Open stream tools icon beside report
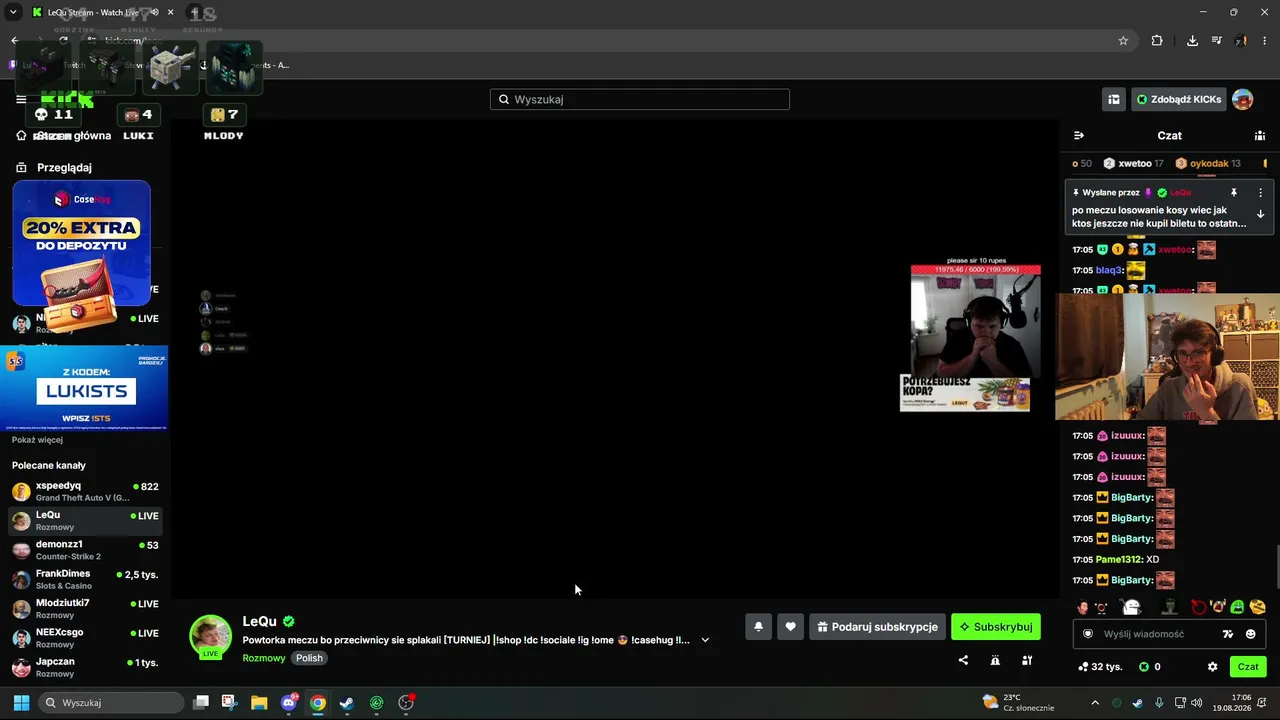This screenshot has height=720, width=1280. [1027, 660]
